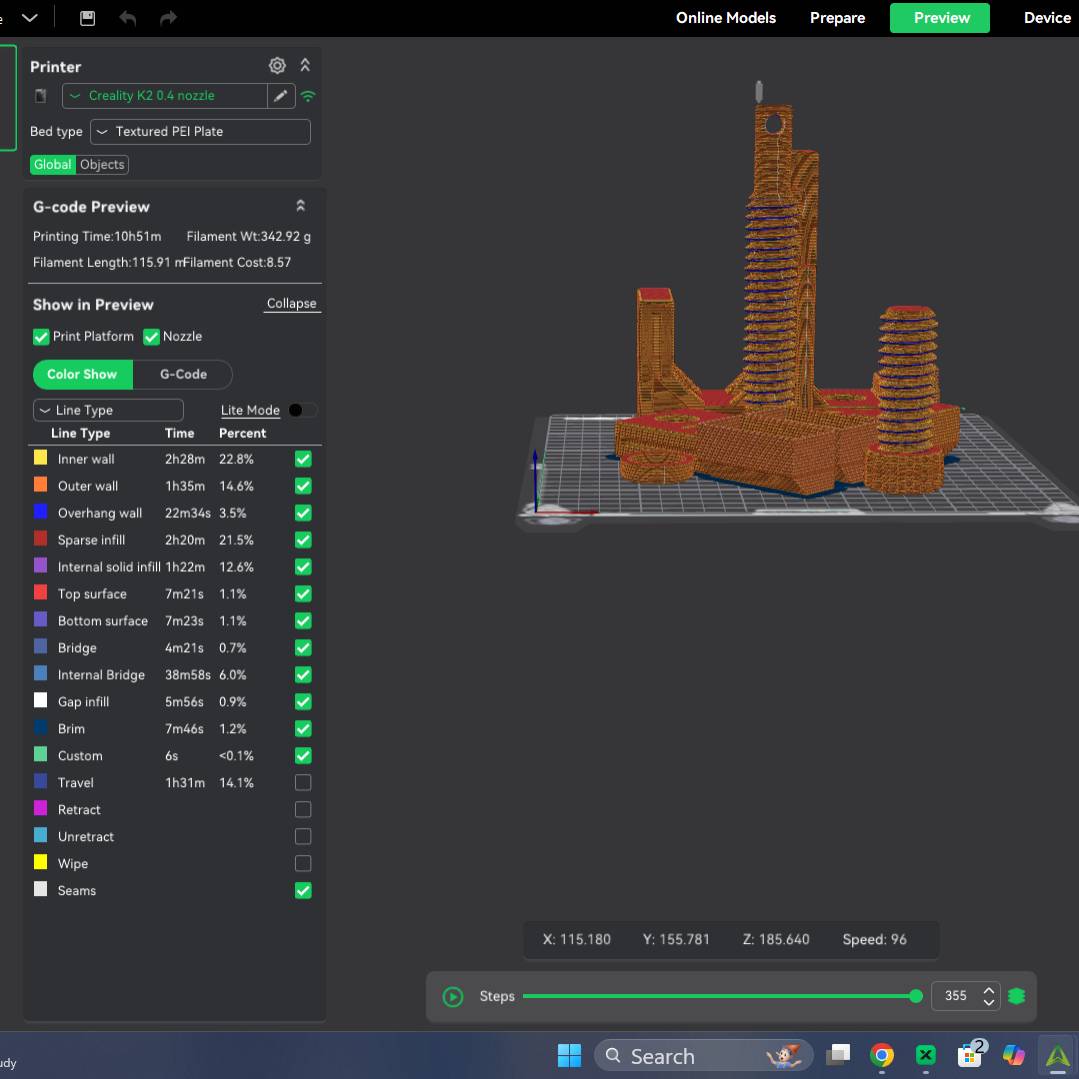1079x1079 pixels.
Task: Open the Line Type dropdown
Action: [x=108, y=410]
